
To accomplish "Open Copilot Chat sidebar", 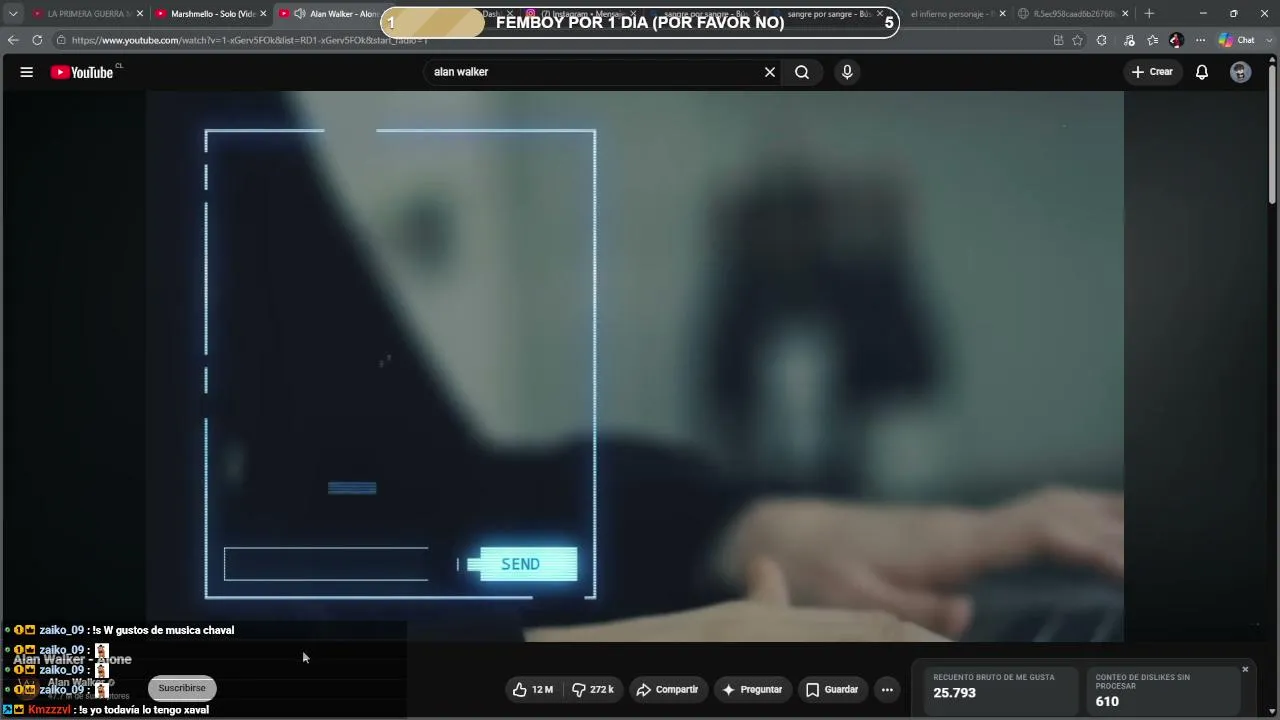I will point(1236,40).
